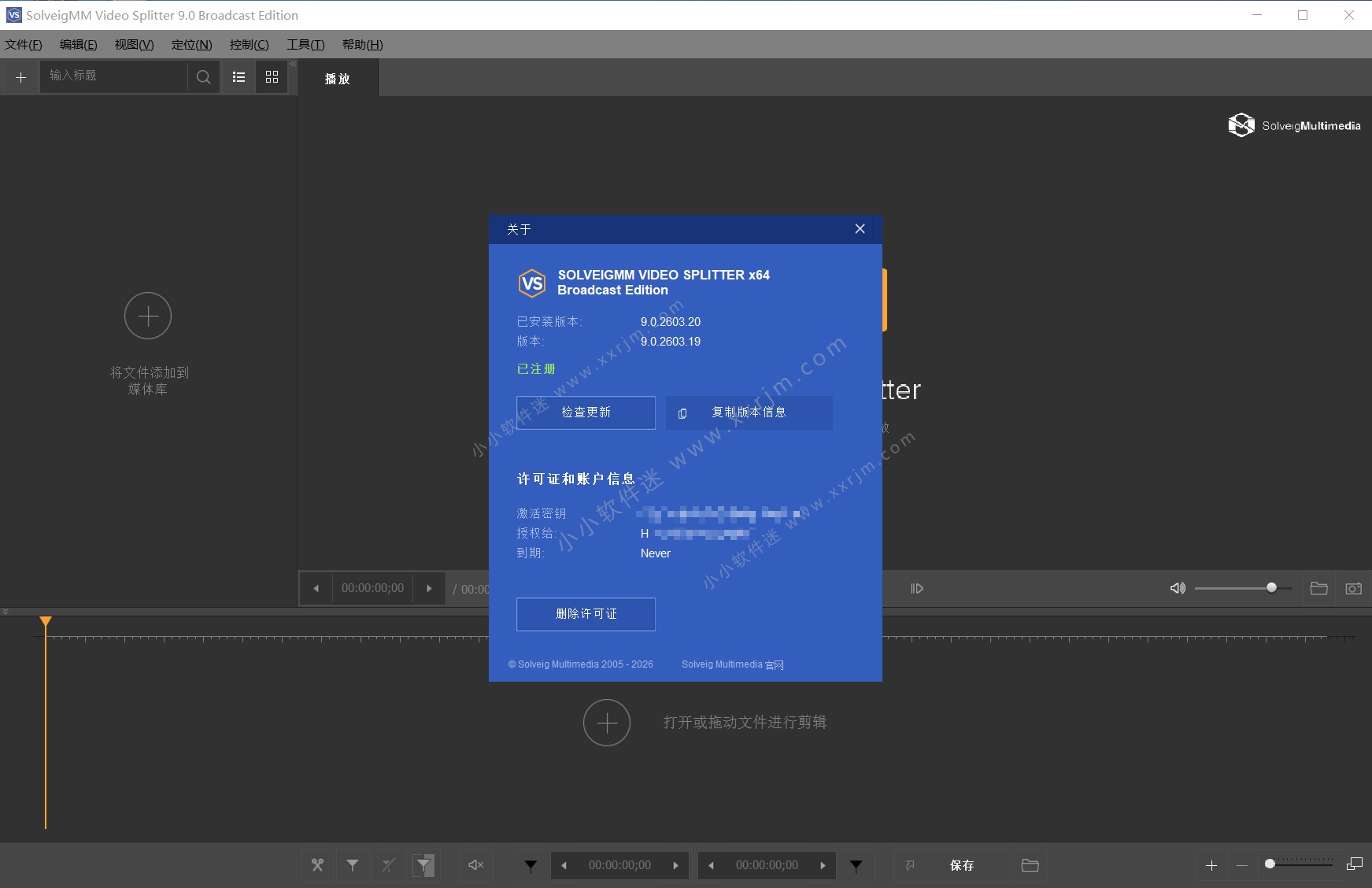Click the copy icon next to 复制版本信息
The image size is (1372, 888).
[682, 413]
